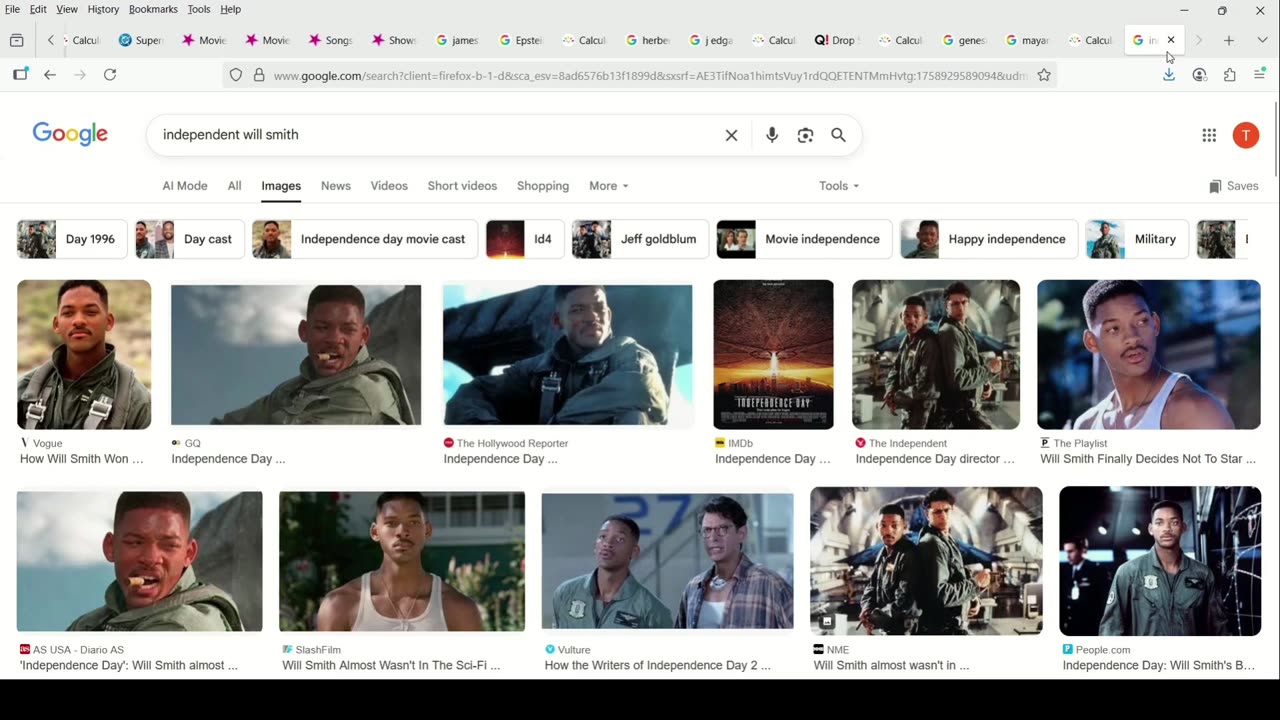Screen dimensions: 1280x720
Task: Open 'Will Smith Finally Decides Not To Star' link
Action: tap(1148, 459)
